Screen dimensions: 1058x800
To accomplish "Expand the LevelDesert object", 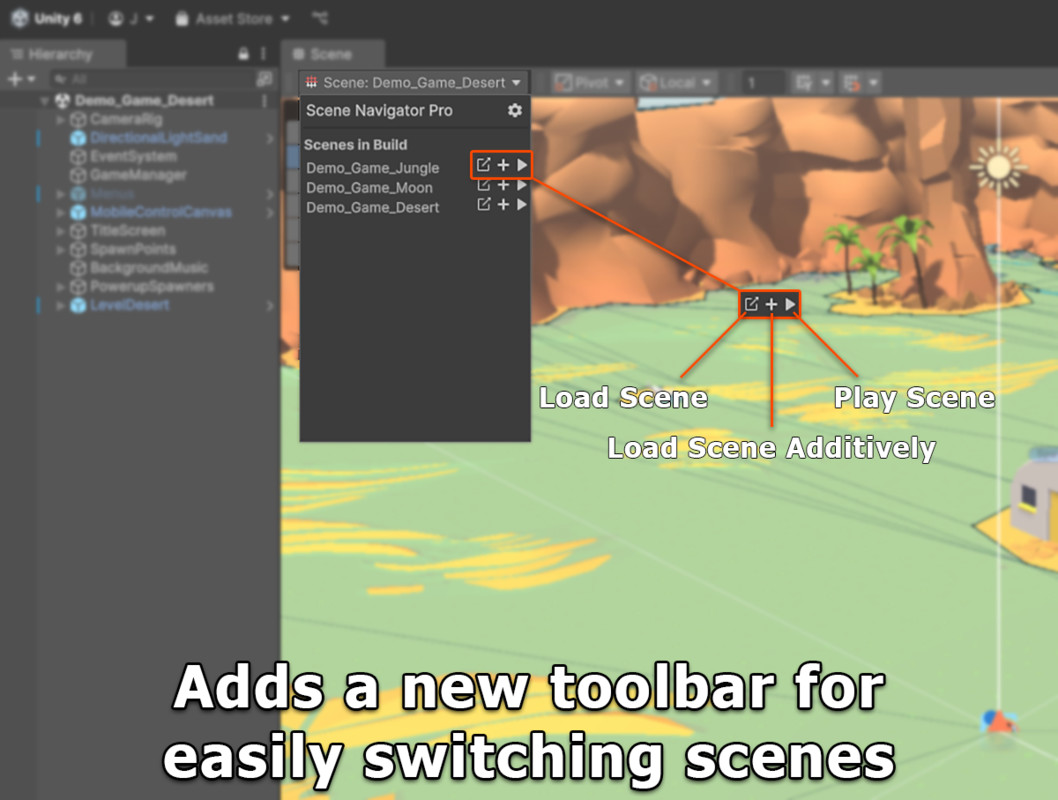I will click(x=60, y=306).
